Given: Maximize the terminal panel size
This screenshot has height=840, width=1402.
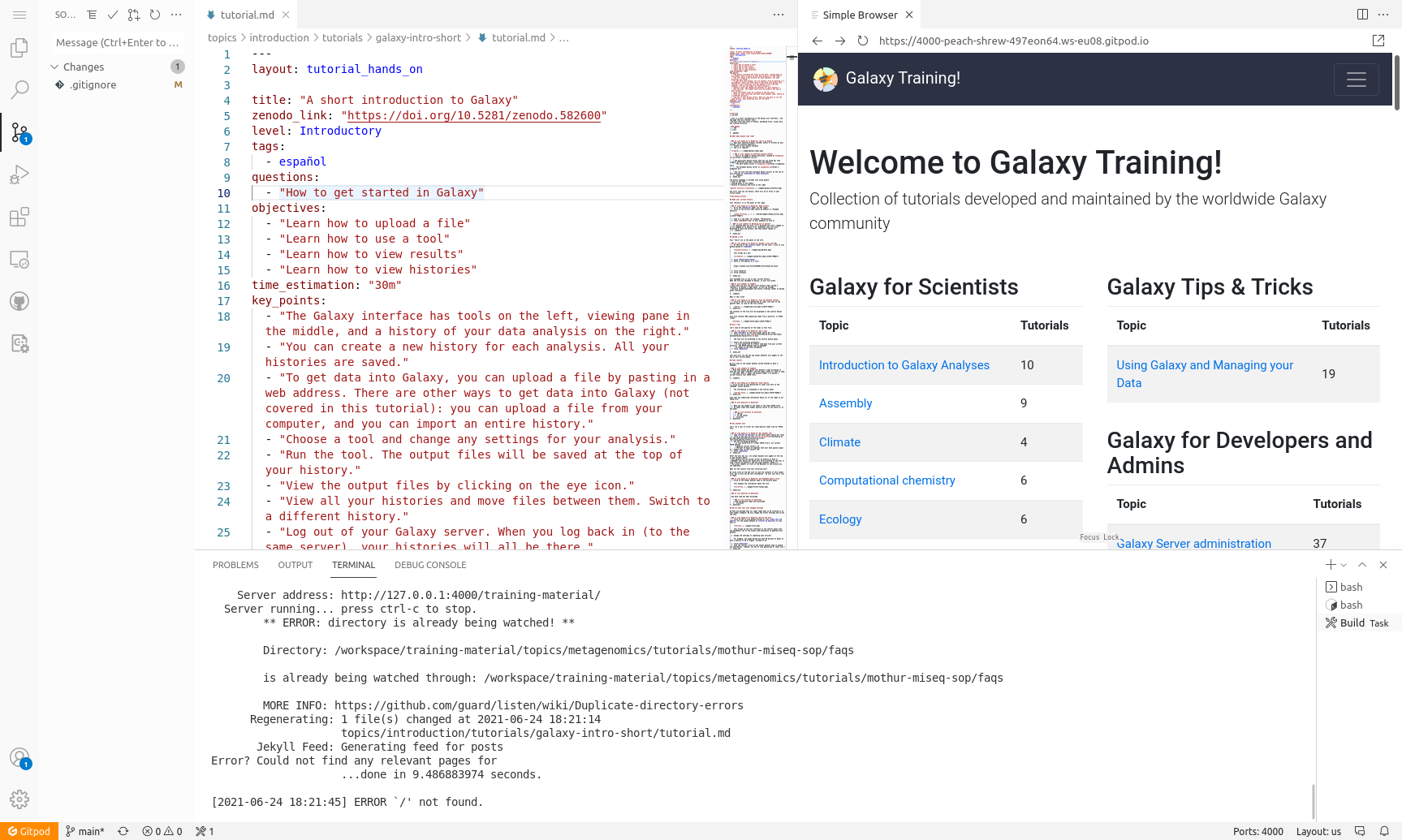Looking at the screenshot, I should coord(1362,565).
